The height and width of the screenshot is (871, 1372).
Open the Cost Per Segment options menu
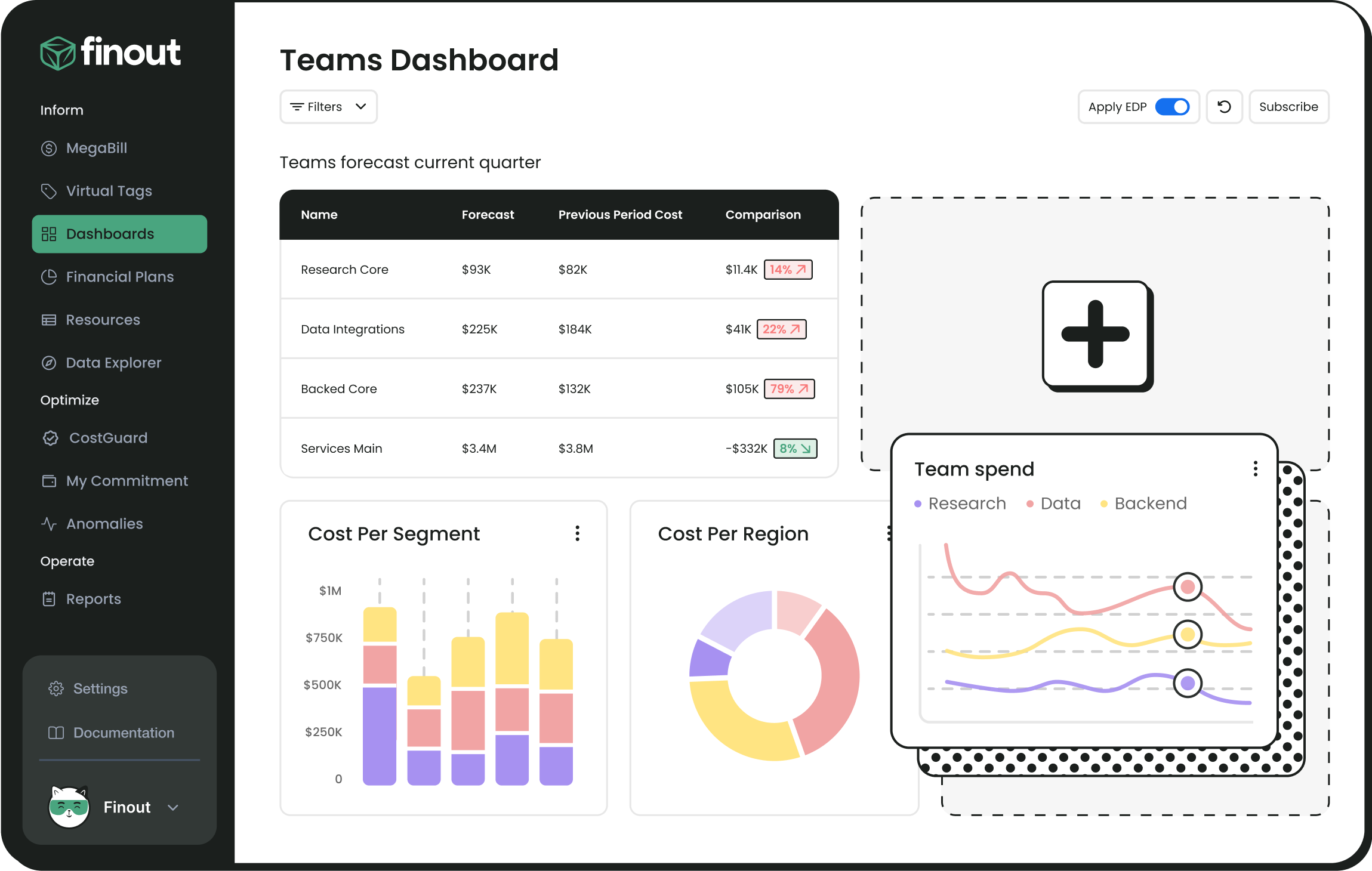coord(576,533)
